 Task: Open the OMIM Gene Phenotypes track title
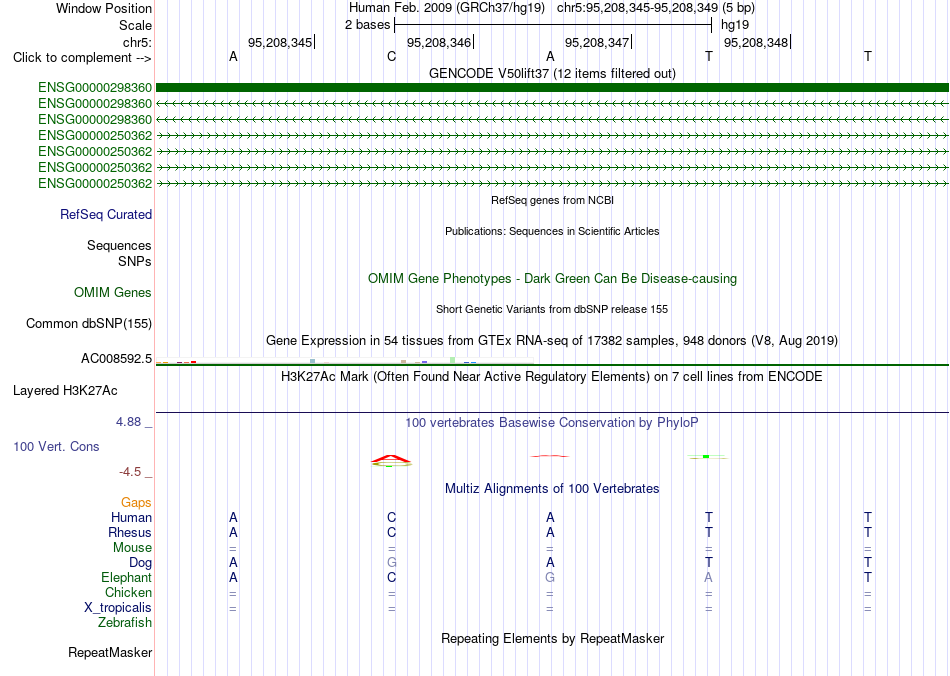552,279
